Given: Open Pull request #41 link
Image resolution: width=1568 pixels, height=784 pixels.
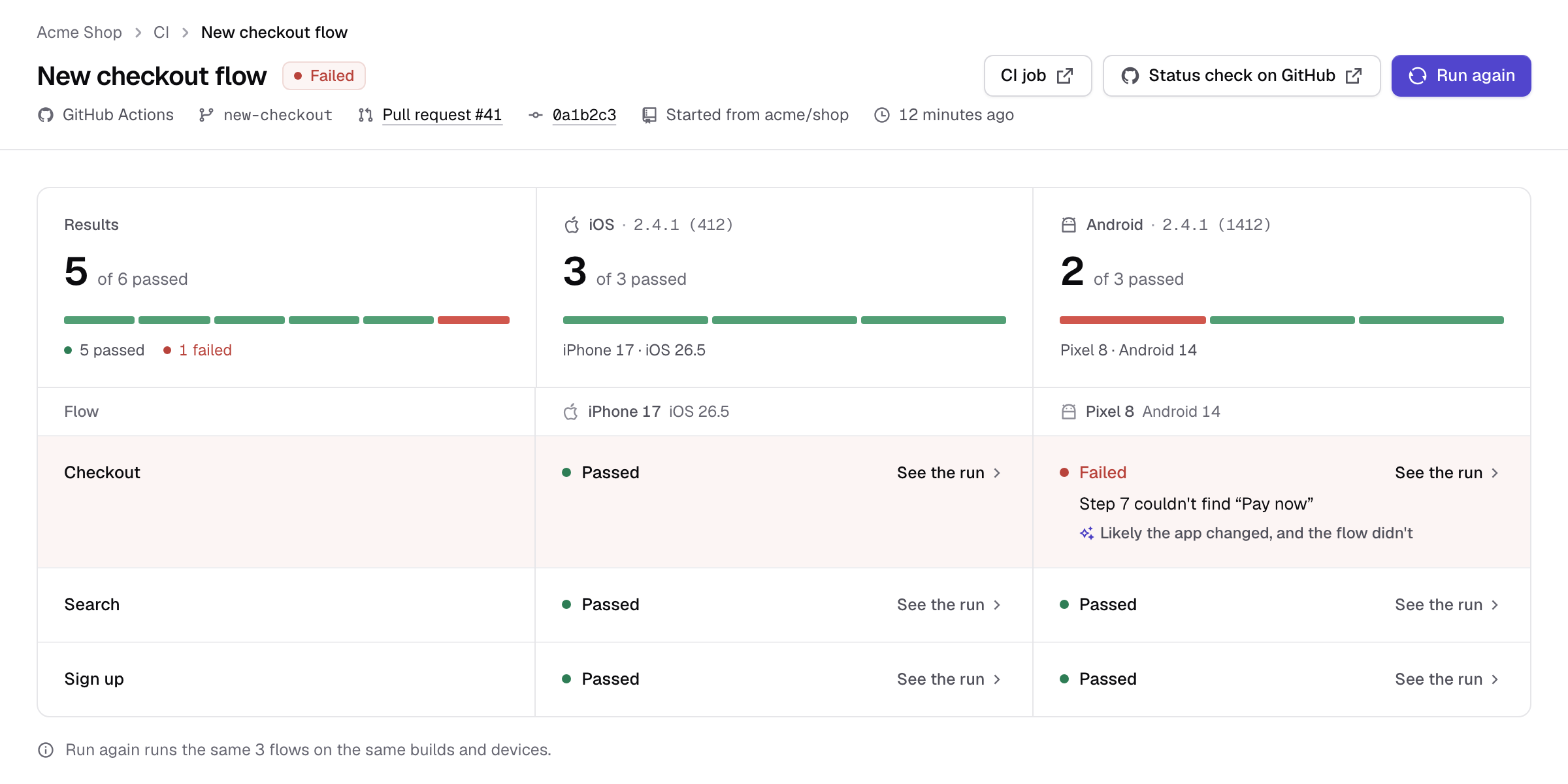Looking at the screenshot, I should [x=442, y=115].
